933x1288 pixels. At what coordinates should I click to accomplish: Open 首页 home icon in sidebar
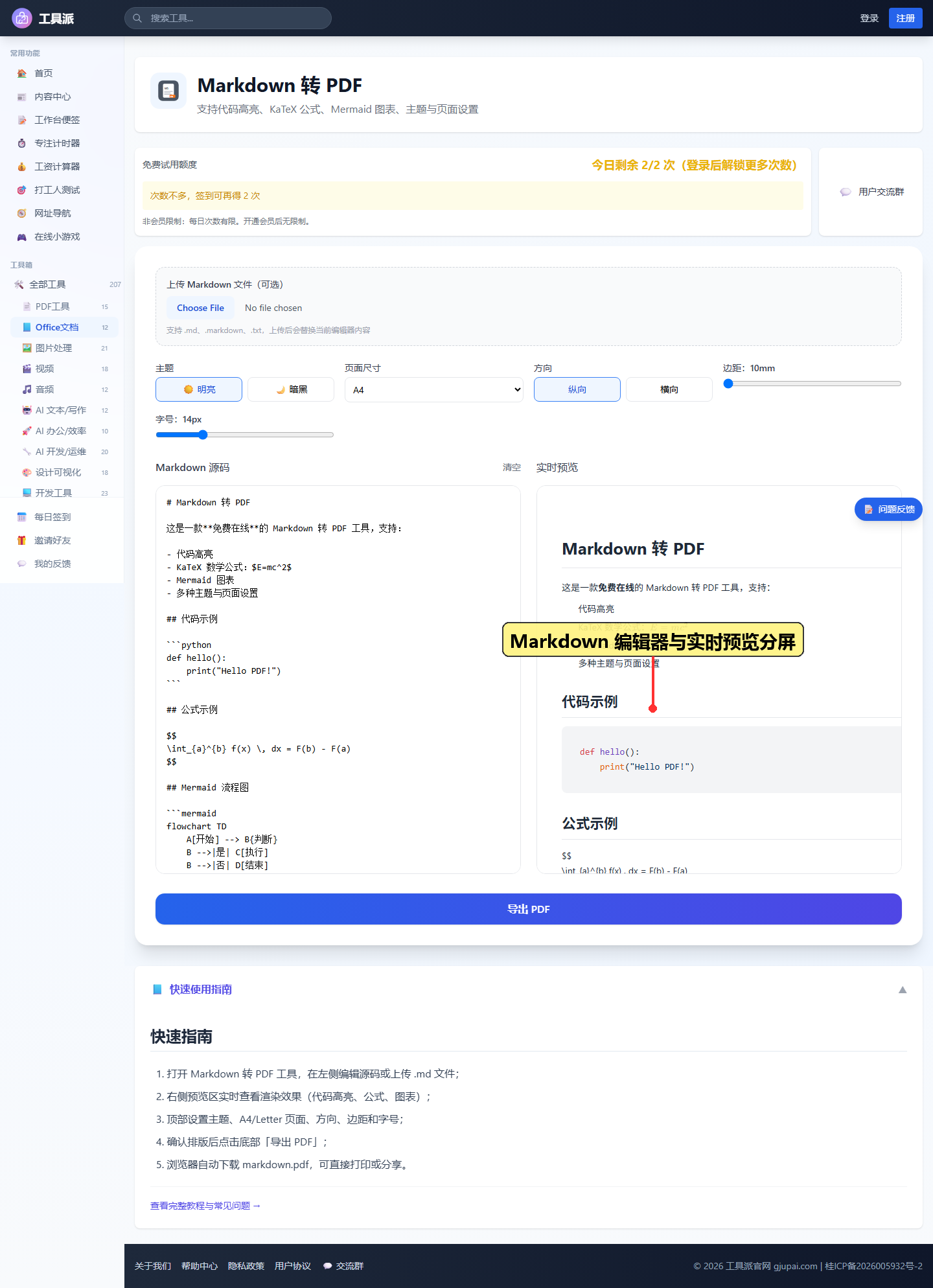click(x=22, y=73)
